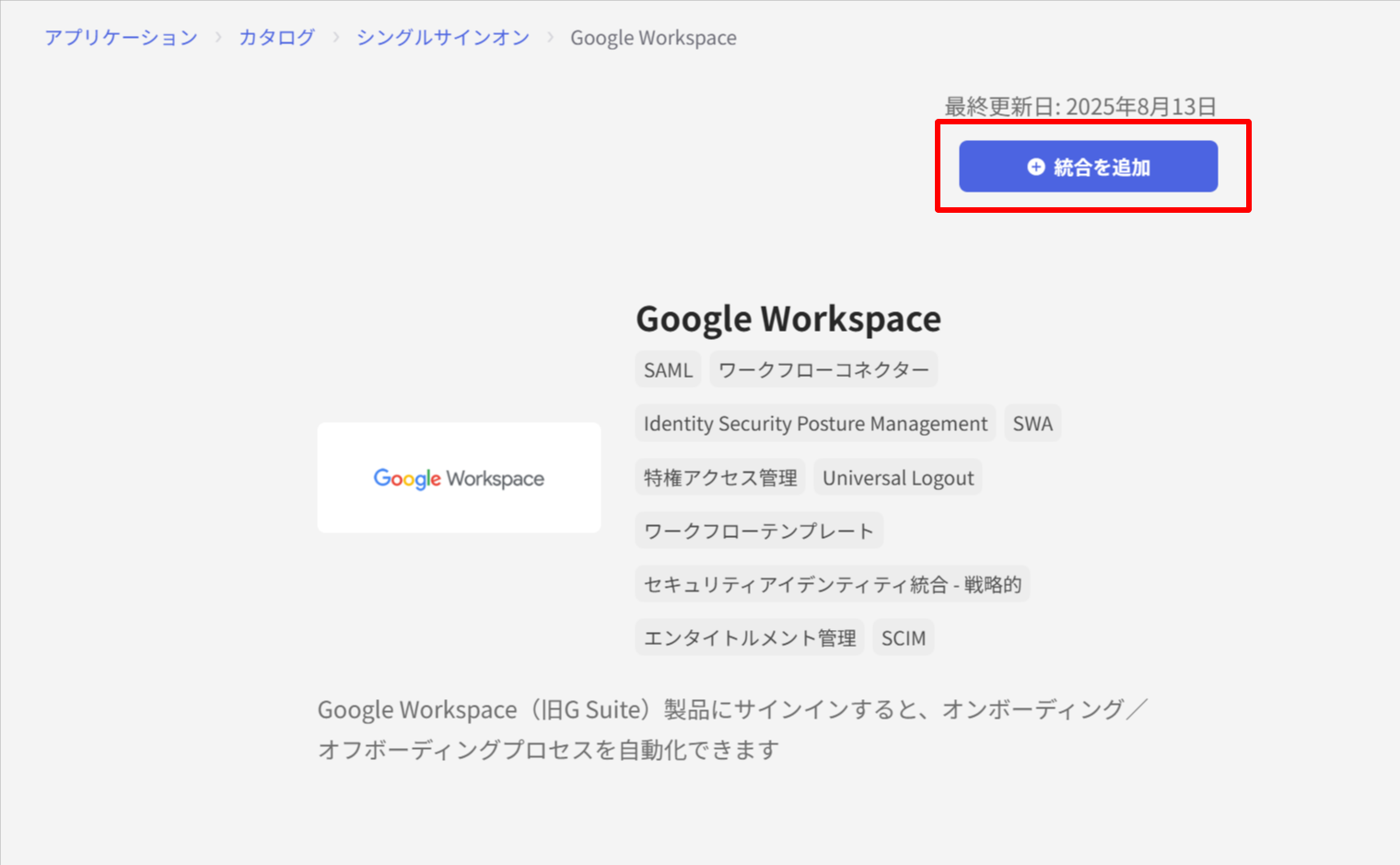Select the SCIM tag chip

pyautogui.click(x=903, y=637)
